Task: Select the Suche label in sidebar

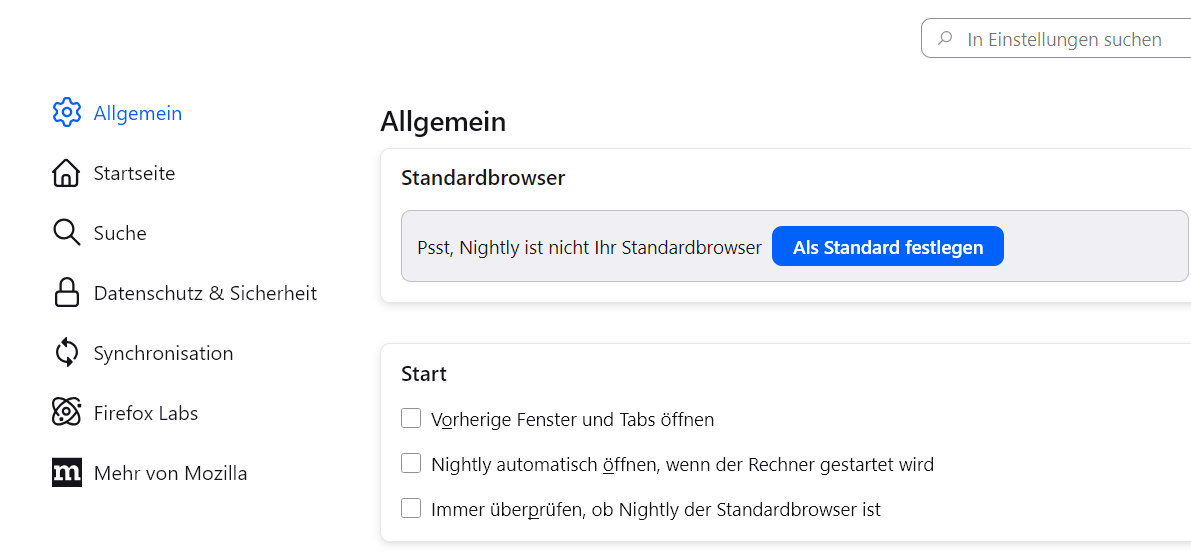Action: point(120,233)
